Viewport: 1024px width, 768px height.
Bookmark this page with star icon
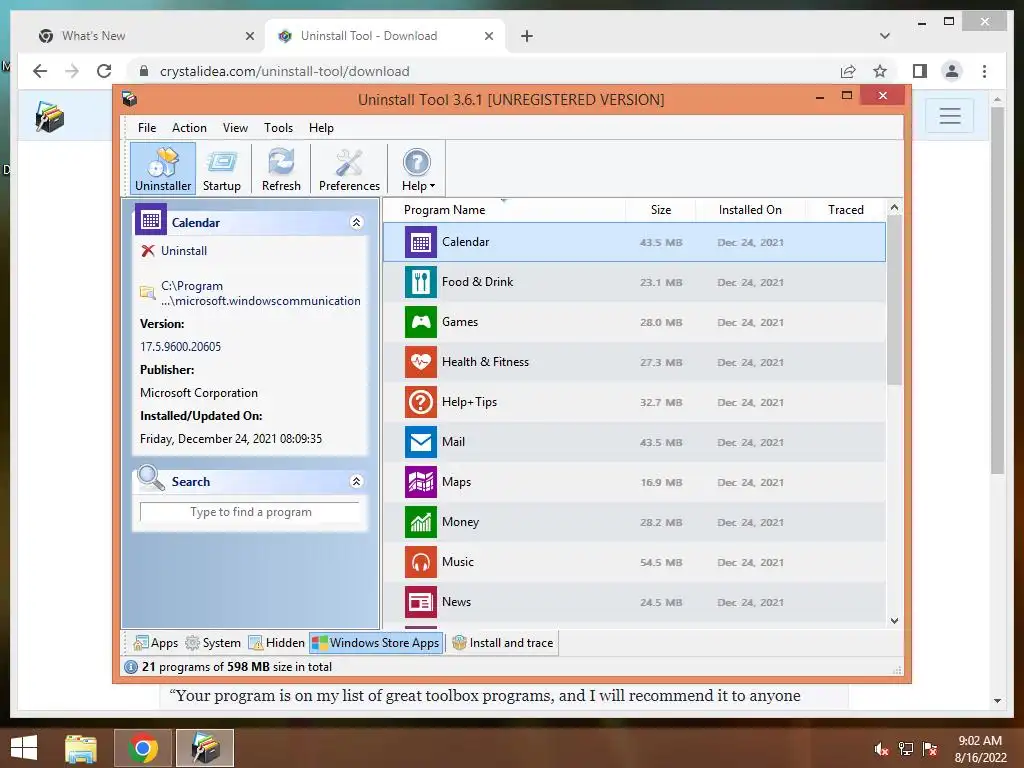point(880,71)
